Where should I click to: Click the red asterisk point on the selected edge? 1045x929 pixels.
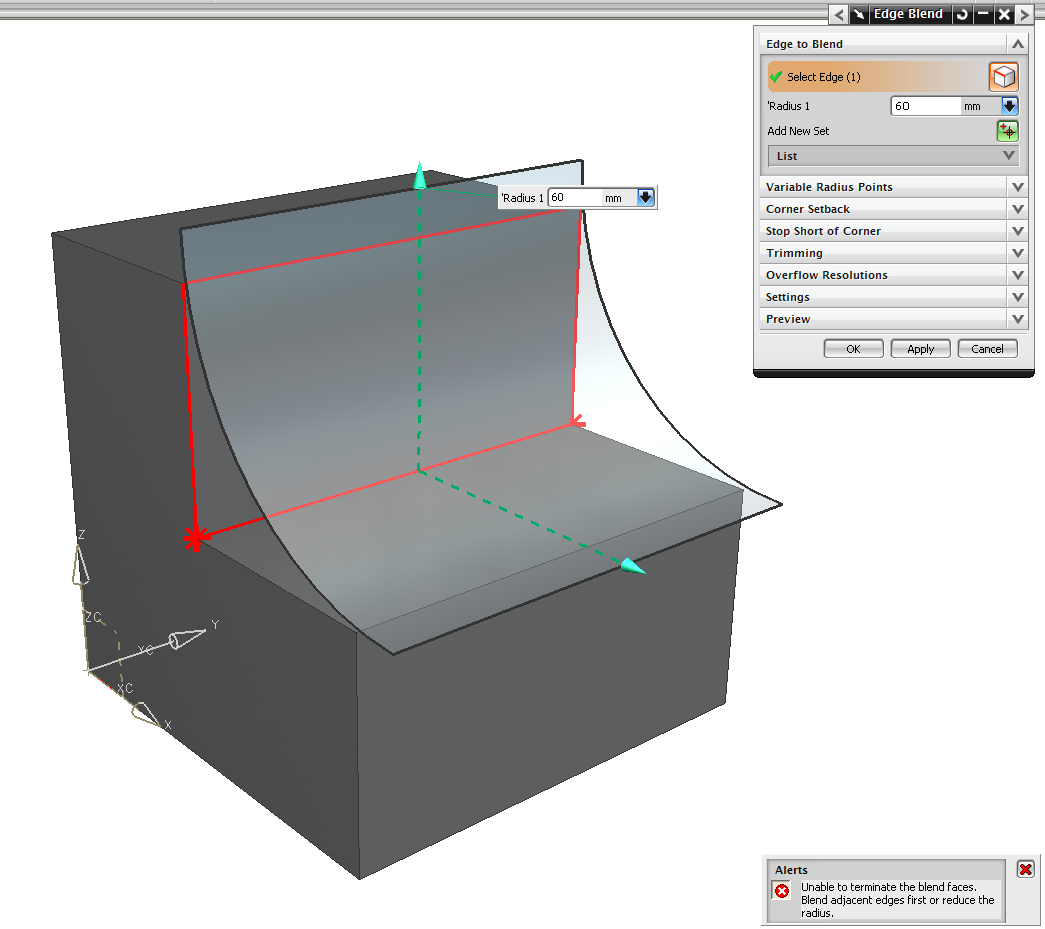pyautogui.click(x=195, y=538)
